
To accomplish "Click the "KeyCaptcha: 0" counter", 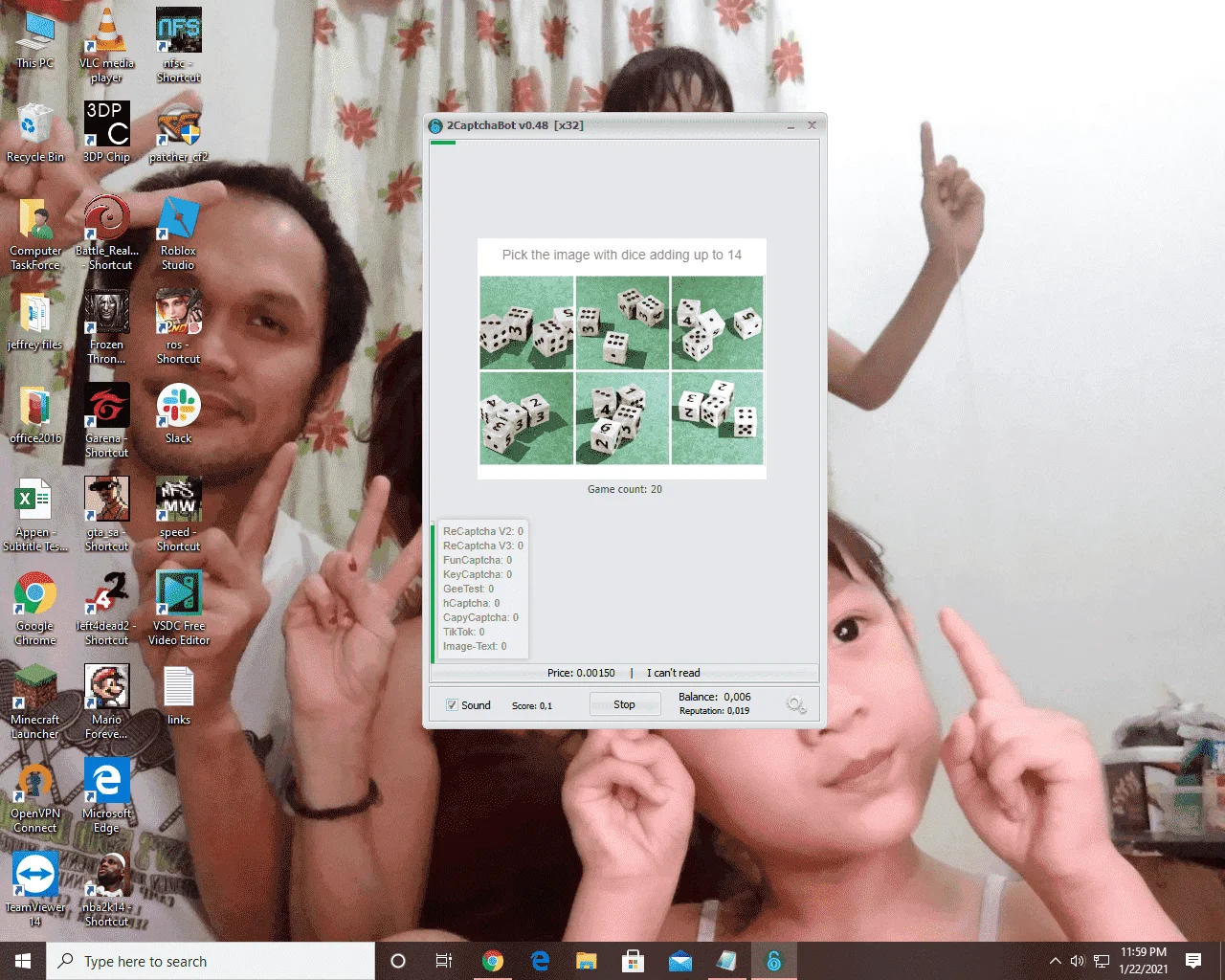I will pos(478,574).
